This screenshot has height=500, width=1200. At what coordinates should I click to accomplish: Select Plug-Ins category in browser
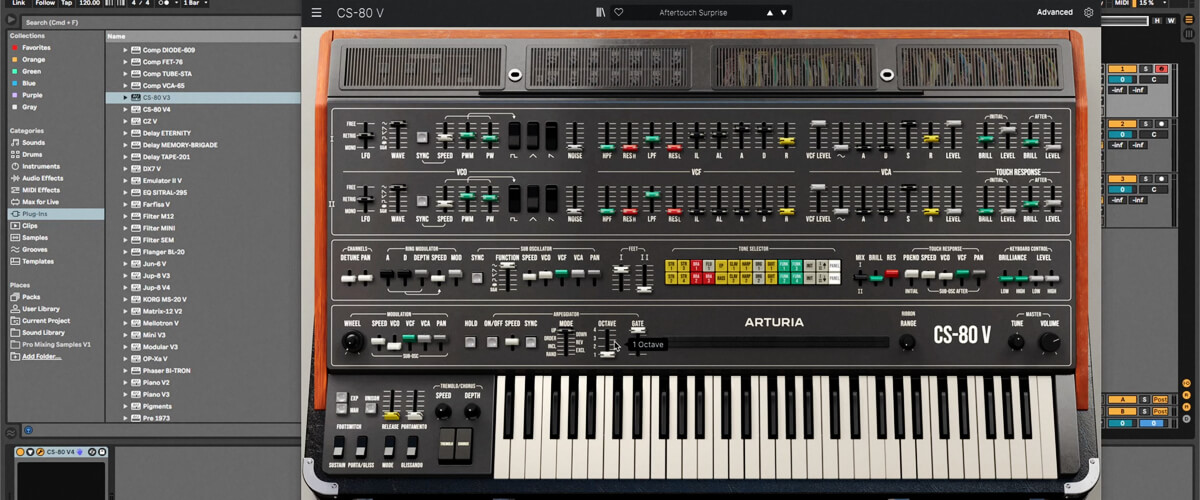[55, 214]
